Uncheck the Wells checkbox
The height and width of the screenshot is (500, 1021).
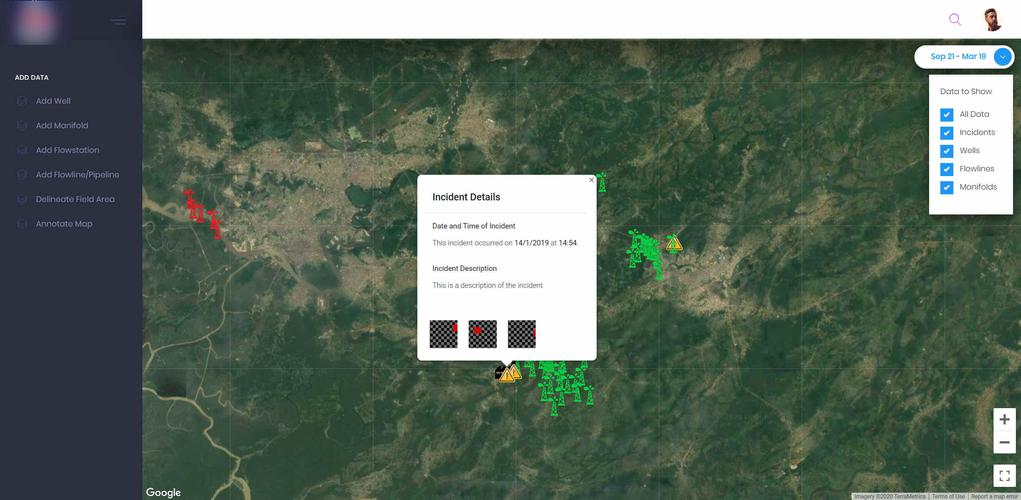click(x=947, y=151)
